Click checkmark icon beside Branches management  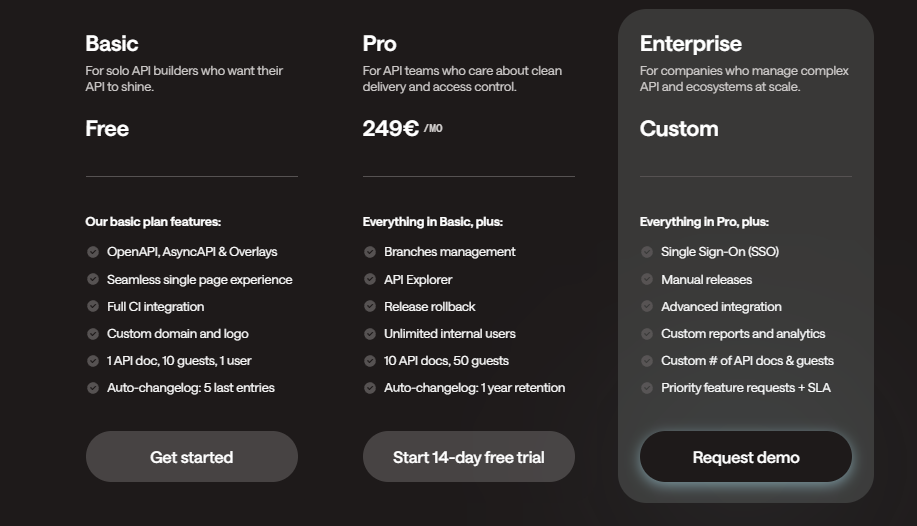coord(370,252)
